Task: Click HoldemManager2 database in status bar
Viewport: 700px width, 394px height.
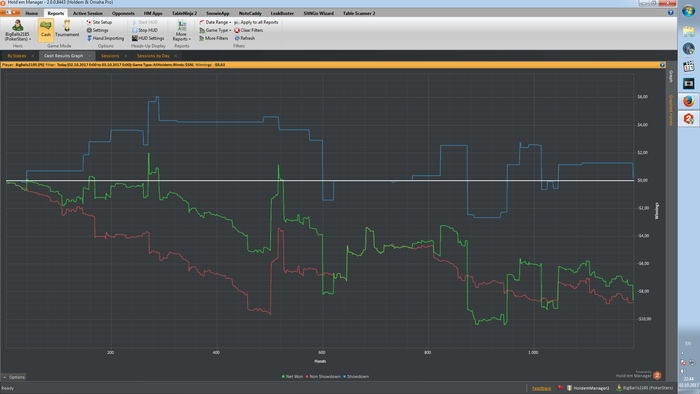Action: click(x=588, y=388)
